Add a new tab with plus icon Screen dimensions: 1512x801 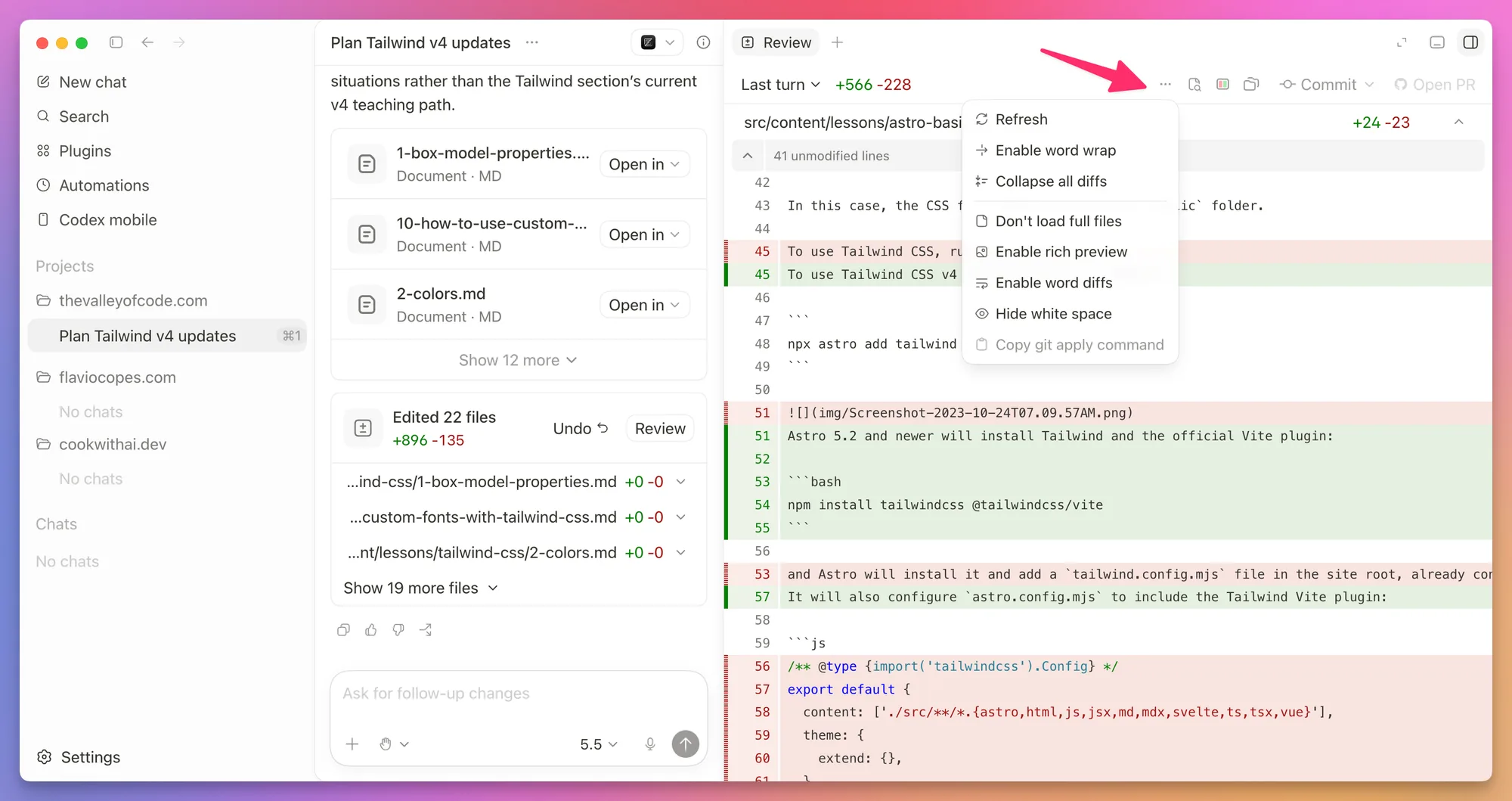837,42
